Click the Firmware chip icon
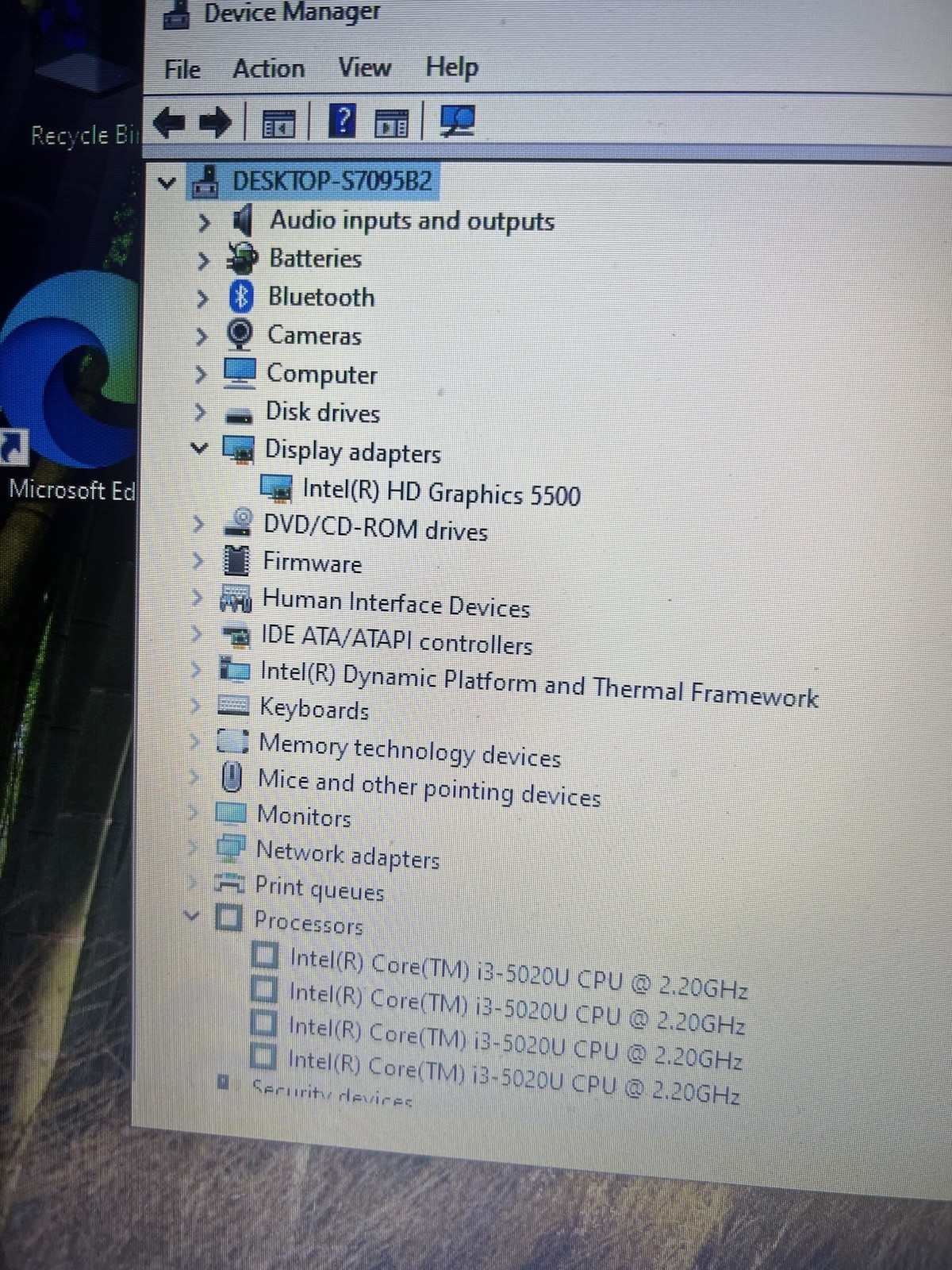The width and height of the screenshot is (952, 1270). point(236,560)
